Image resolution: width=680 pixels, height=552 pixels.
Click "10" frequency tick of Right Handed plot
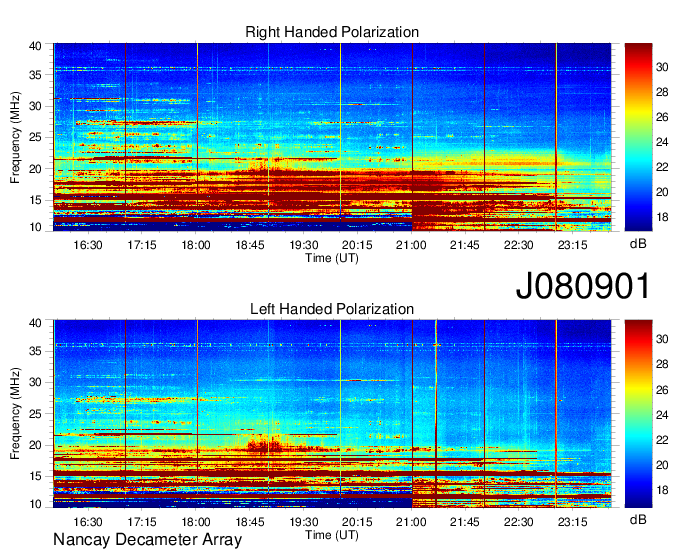[x=36, y=227]
